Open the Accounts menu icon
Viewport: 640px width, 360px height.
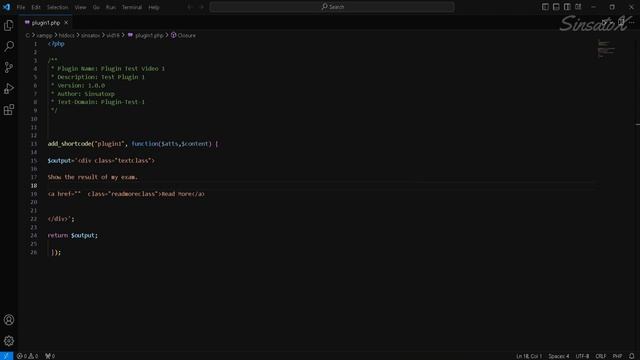coord(9,320)
